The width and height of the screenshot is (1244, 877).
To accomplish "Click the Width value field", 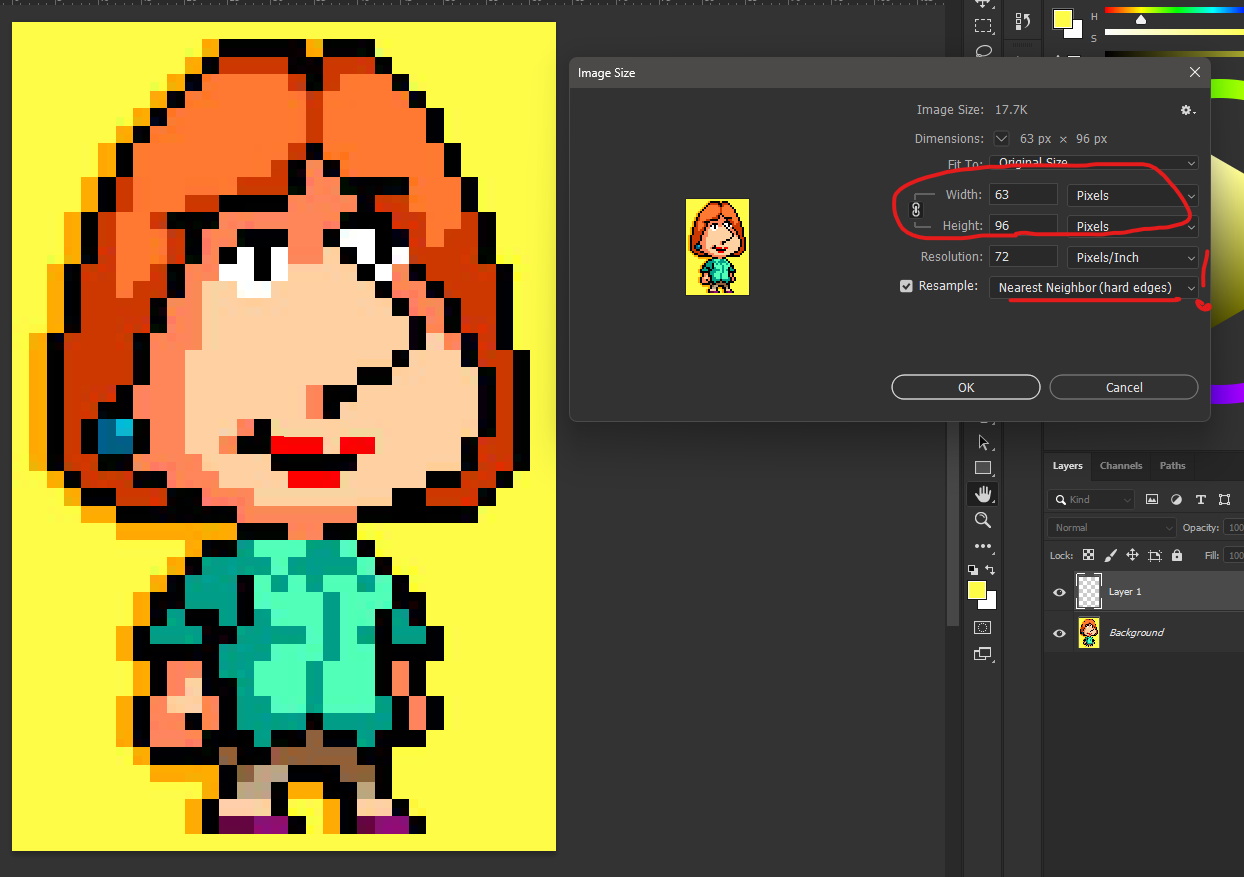I will coord(1023,195).
